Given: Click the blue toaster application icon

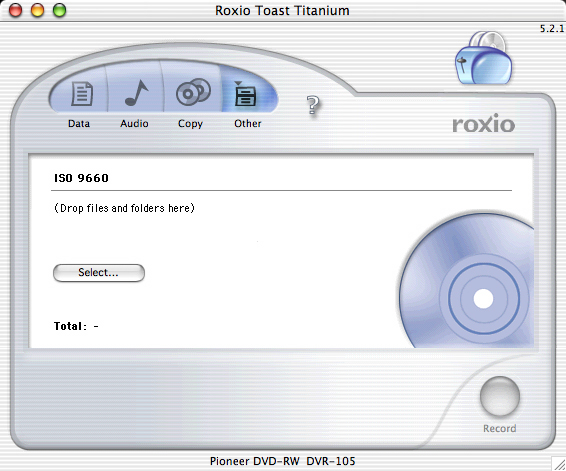Looking at the screenshot, I should (x=483, y=58).
